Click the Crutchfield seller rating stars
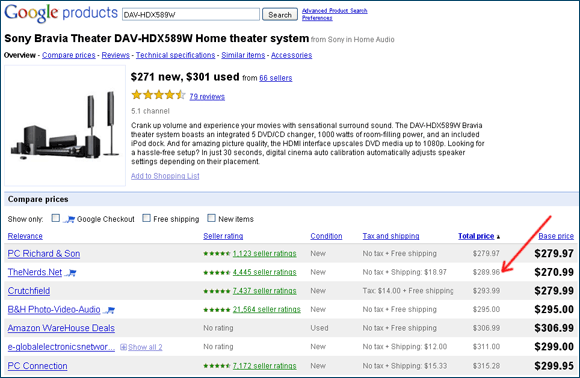 [x=217, y=291]
